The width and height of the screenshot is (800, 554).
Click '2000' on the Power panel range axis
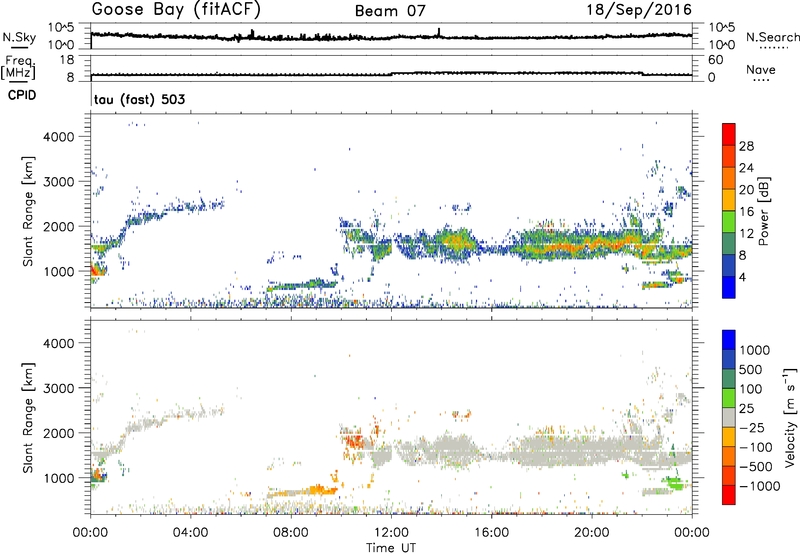point(59,226)
